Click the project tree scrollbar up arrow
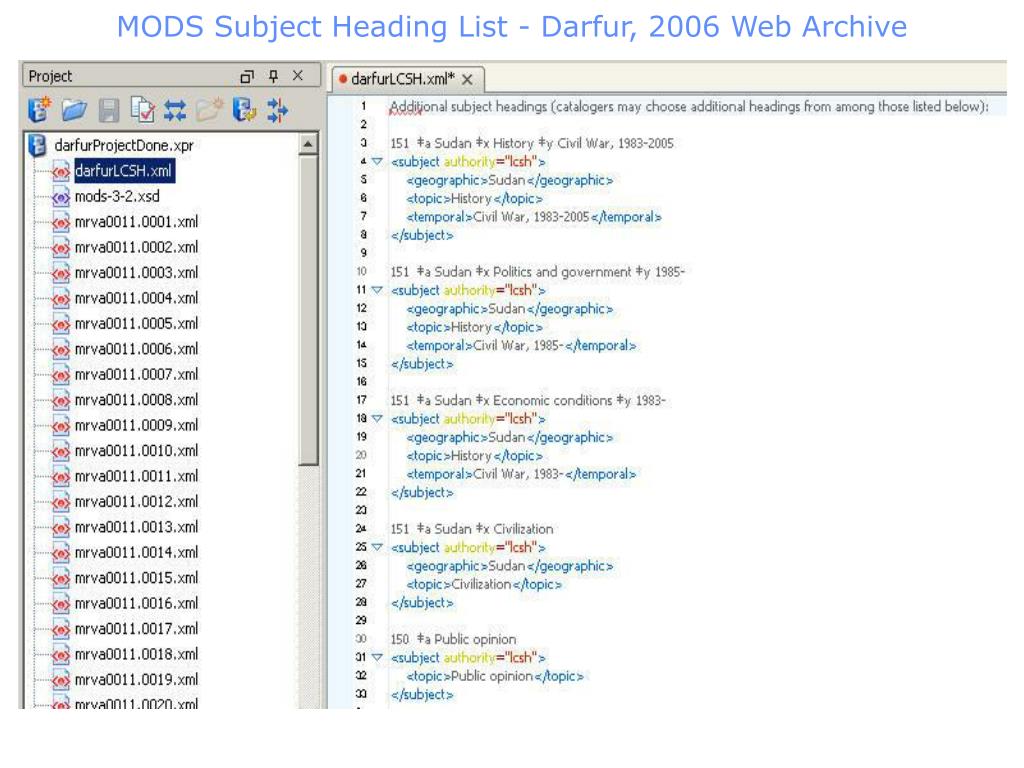This screenshot has height=768, width=1024. 308,144
